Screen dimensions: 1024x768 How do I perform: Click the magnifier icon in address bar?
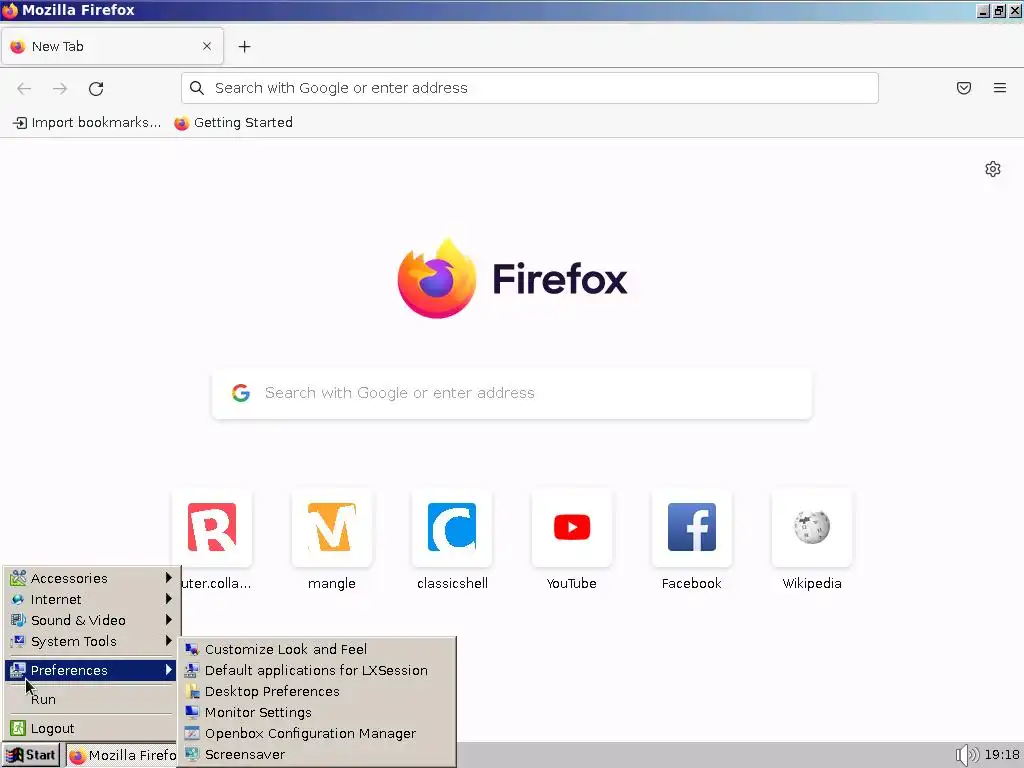click(x=197, y=88)
